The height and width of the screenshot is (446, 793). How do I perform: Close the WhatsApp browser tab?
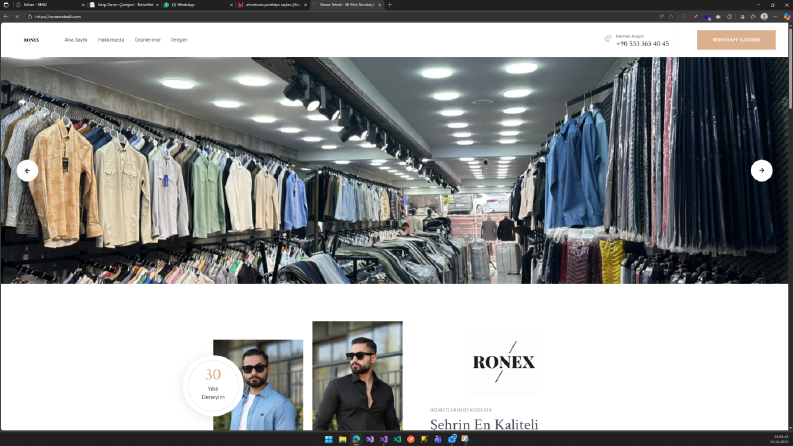coord(231,5)
